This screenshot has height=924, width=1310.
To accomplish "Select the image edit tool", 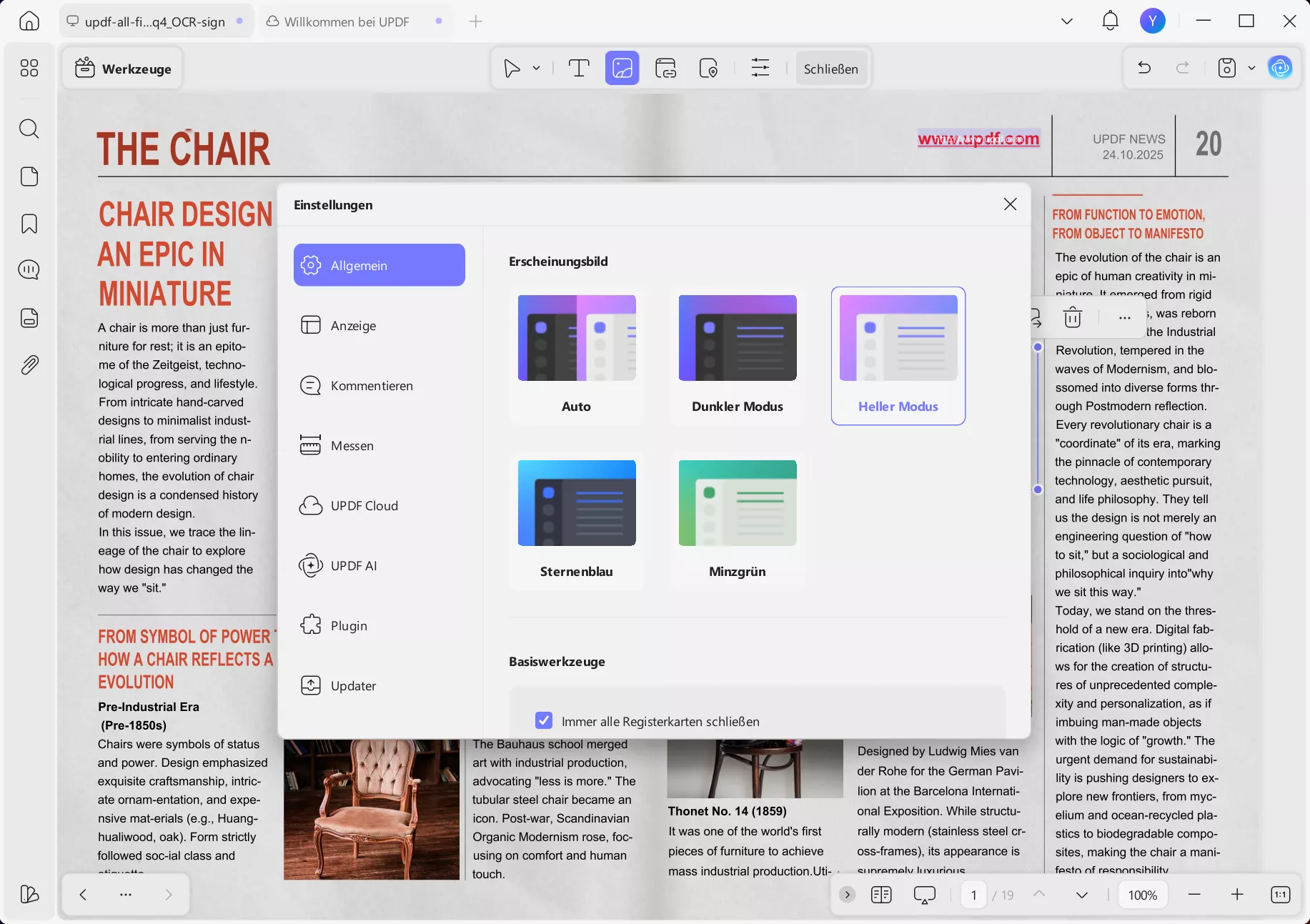I will click(622, 69).
